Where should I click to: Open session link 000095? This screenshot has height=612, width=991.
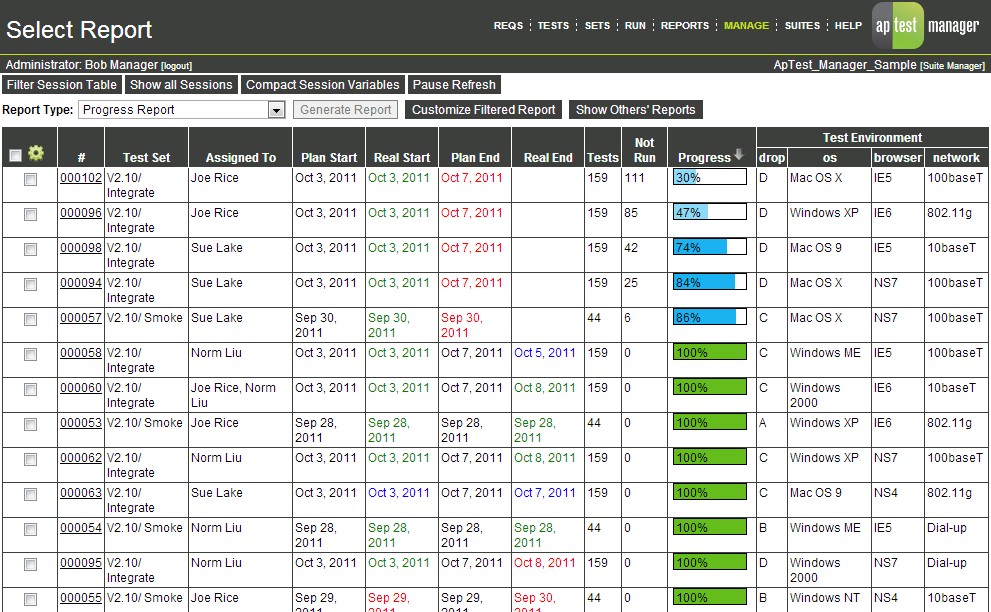(x=81, y=563)
